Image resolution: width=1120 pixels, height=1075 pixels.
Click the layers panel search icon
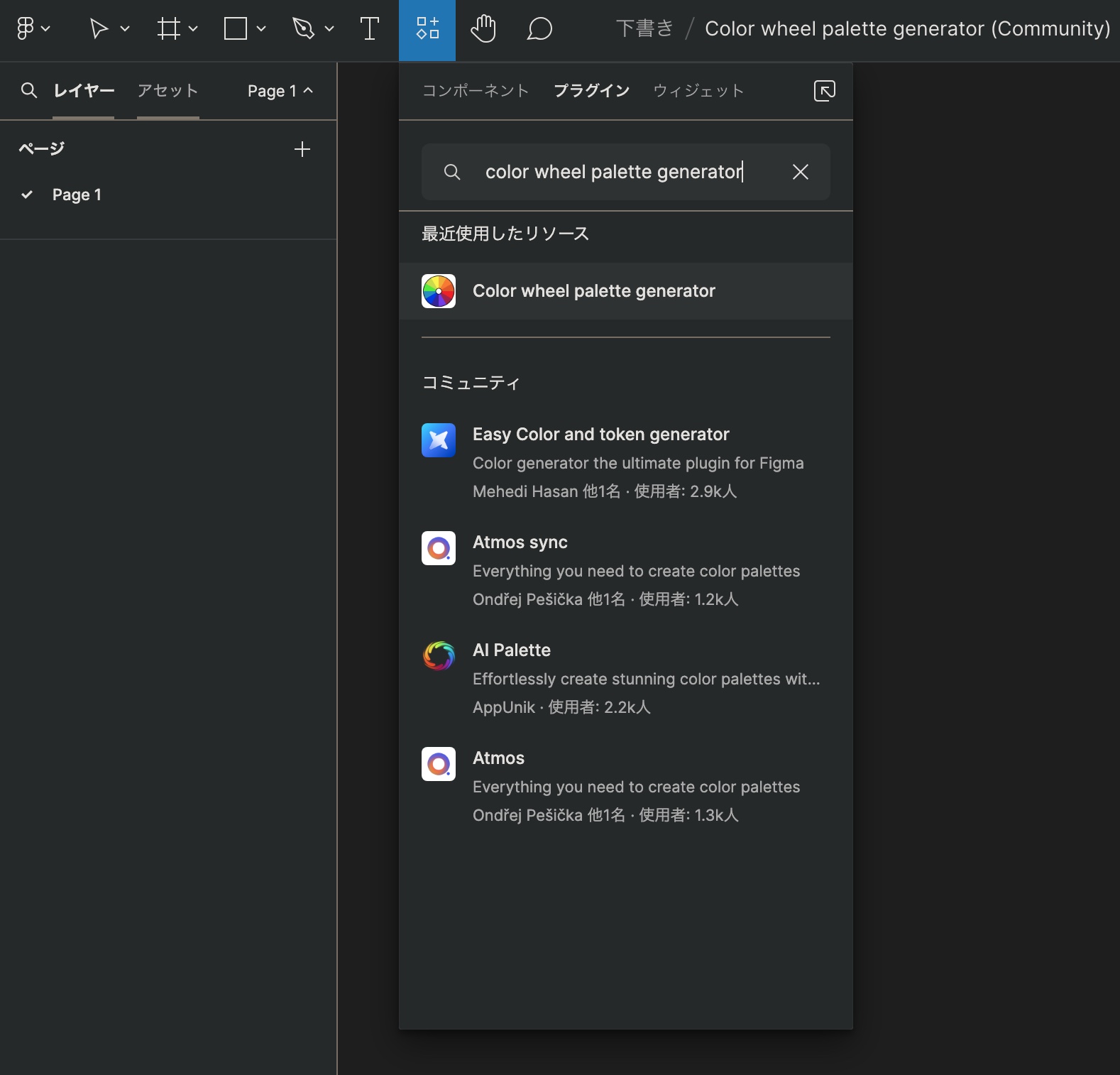[29, 90]
